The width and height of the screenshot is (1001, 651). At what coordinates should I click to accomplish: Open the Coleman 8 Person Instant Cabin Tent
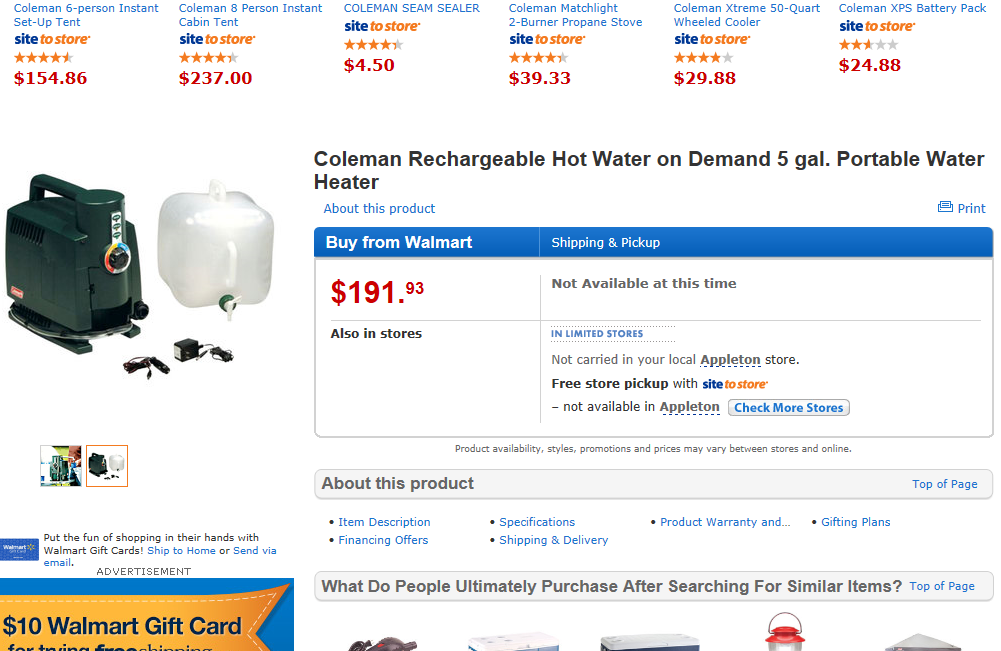click(250, 15)
